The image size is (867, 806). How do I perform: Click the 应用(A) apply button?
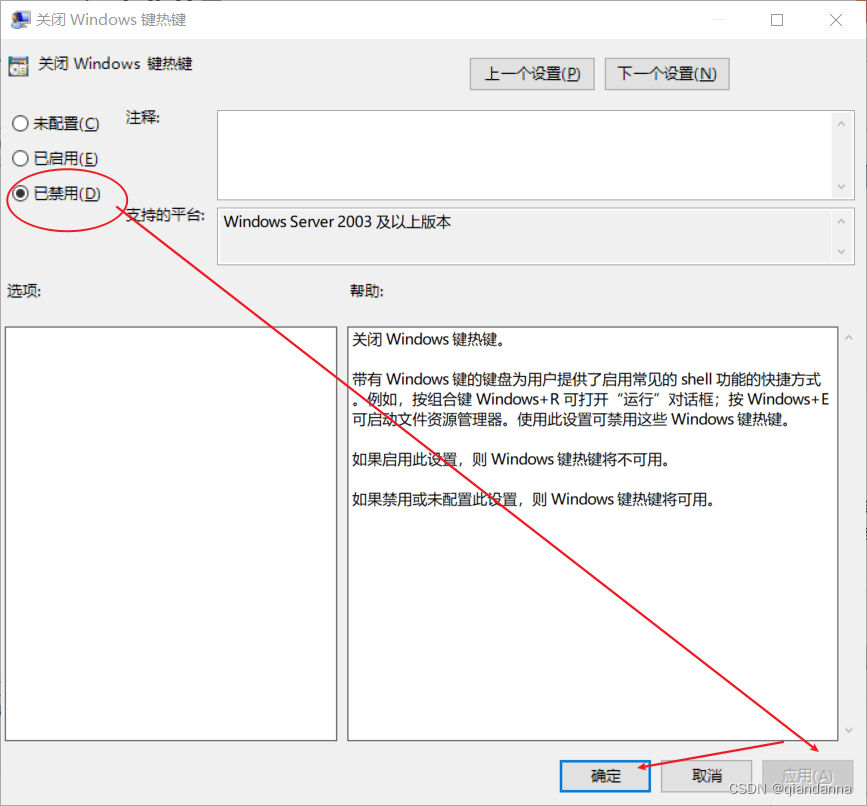tap(807, 776)
